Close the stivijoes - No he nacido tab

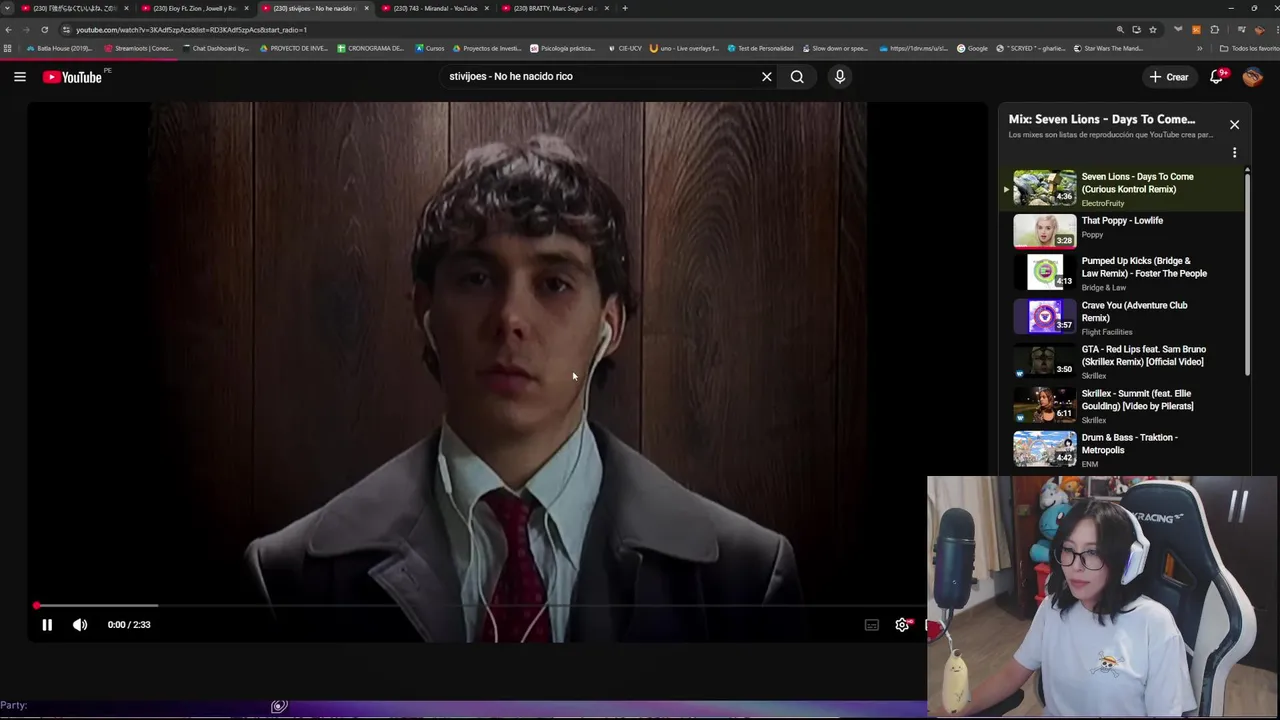[x=366, y=8]
